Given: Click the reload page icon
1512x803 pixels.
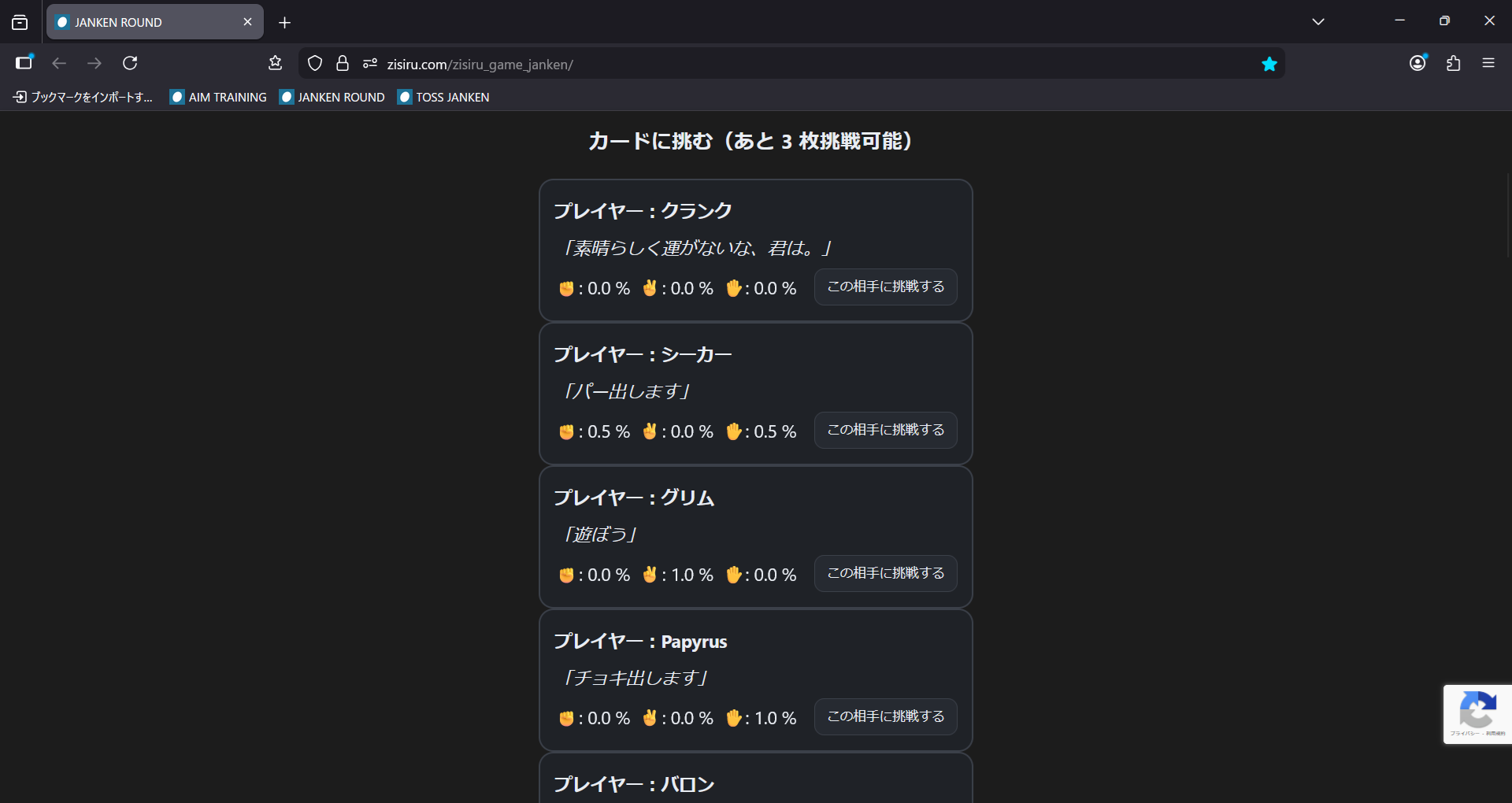Looking at the screenshot, I should click(x=131, y=63).
